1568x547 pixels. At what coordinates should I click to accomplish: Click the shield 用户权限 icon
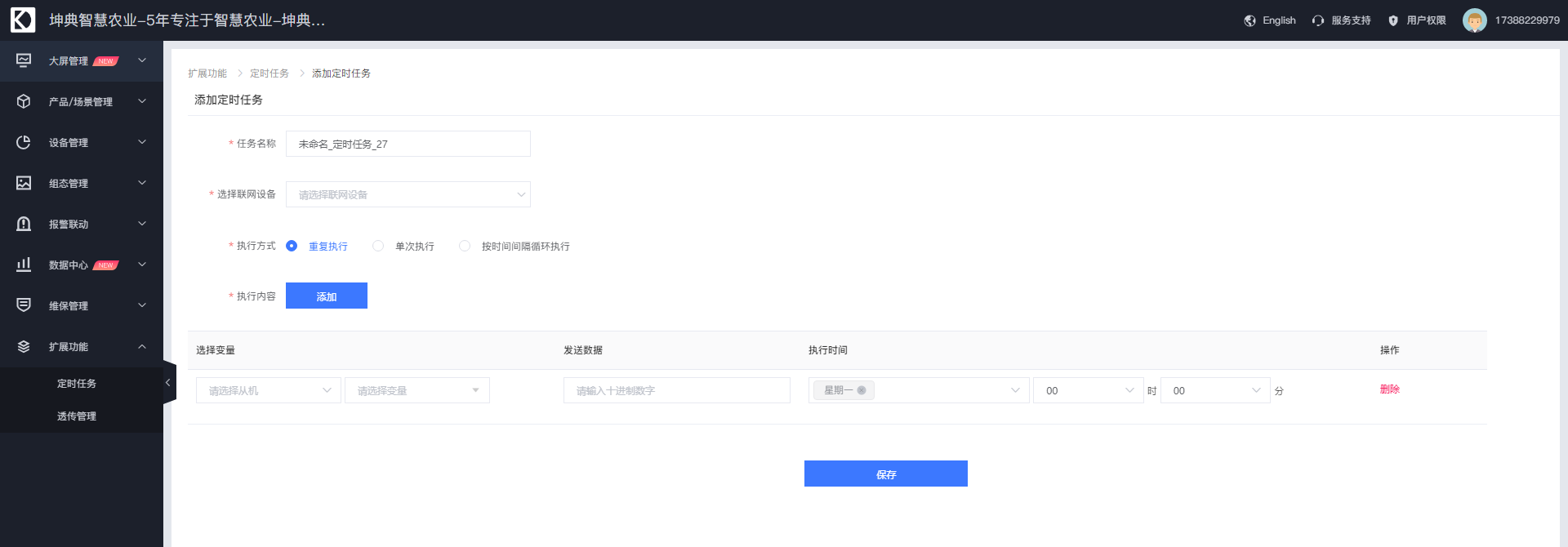coord(1393,20)
